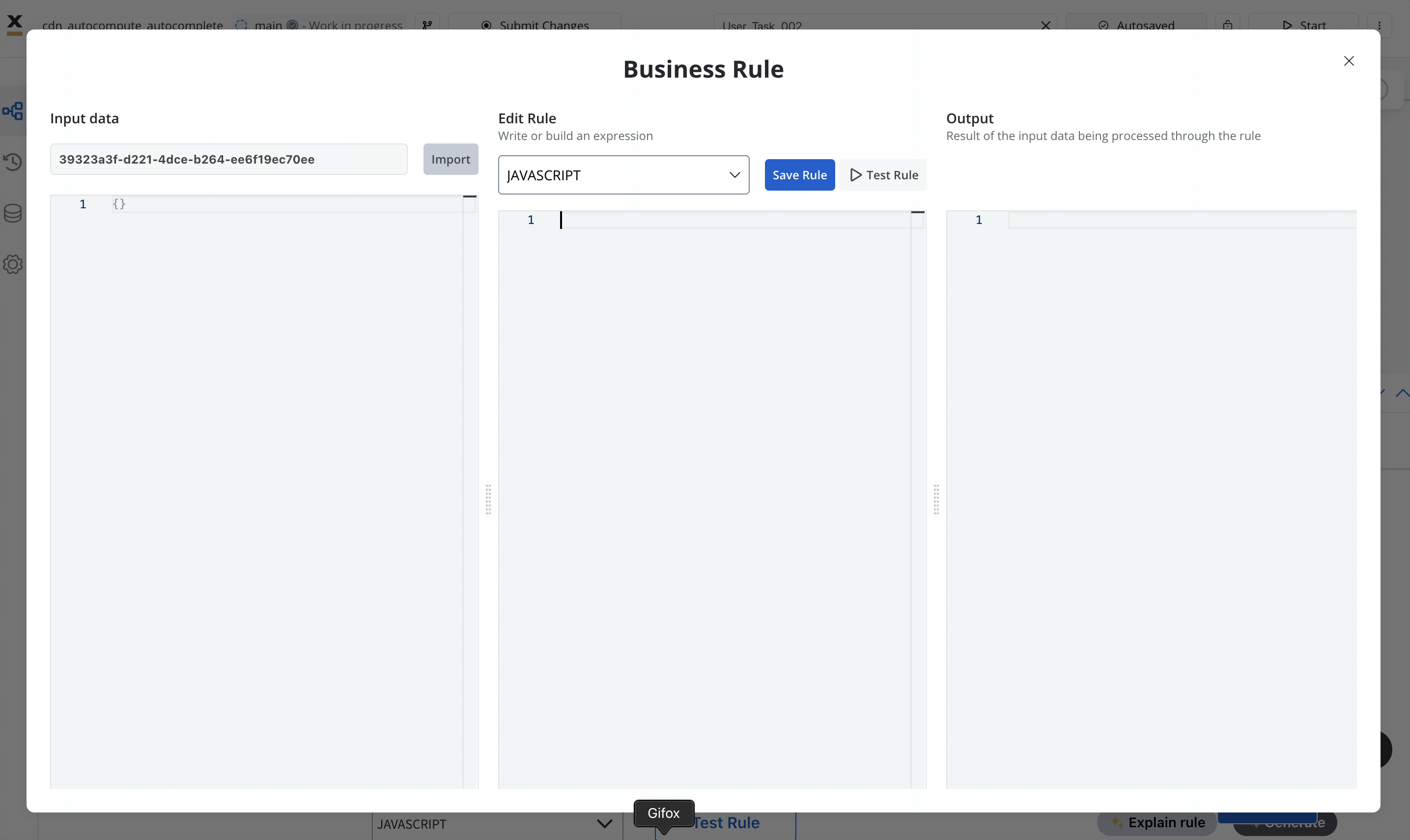Open the process diagram sidebar icon
The height and width of the screenshot is (840, 1410).
tap(12, 111)
